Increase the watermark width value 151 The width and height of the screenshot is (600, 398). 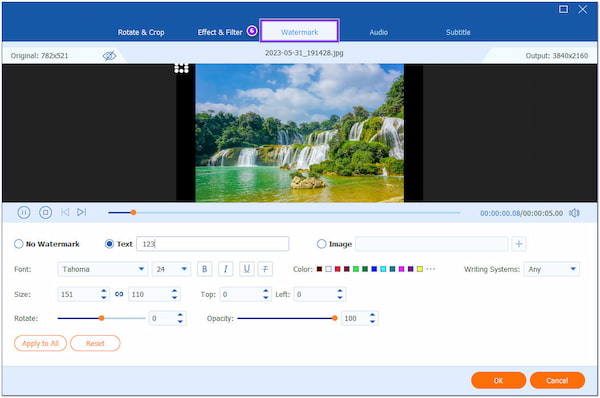click(104, 291)
